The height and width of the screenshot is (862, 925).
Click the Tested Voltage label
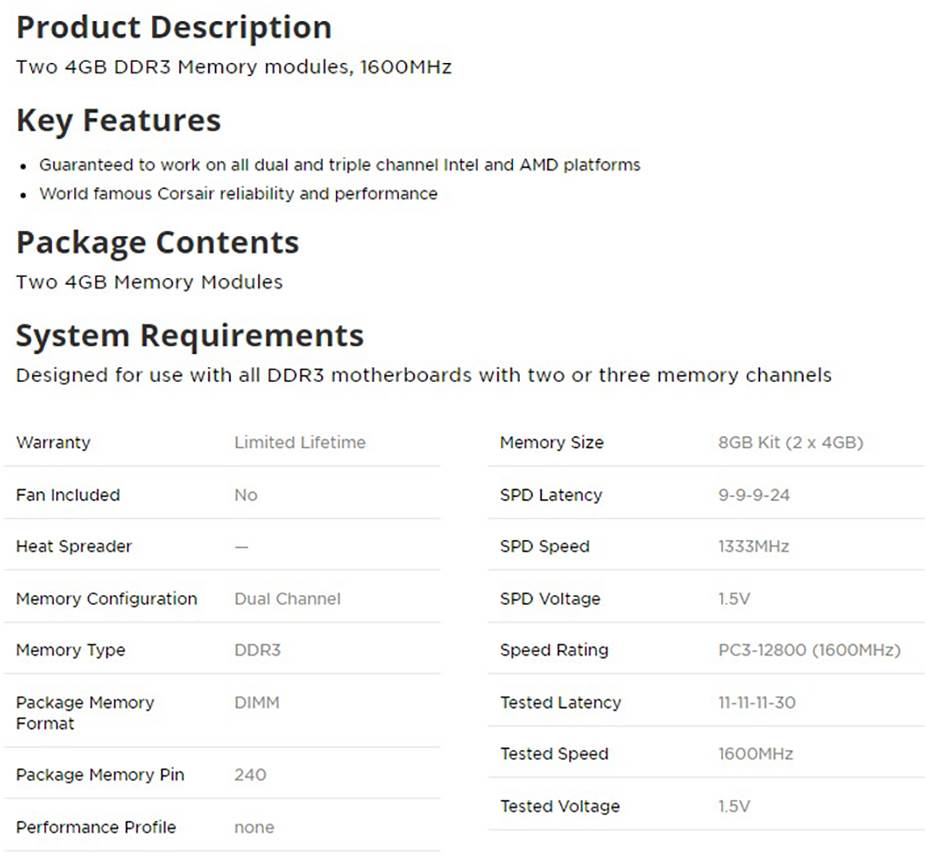point(560,806)
